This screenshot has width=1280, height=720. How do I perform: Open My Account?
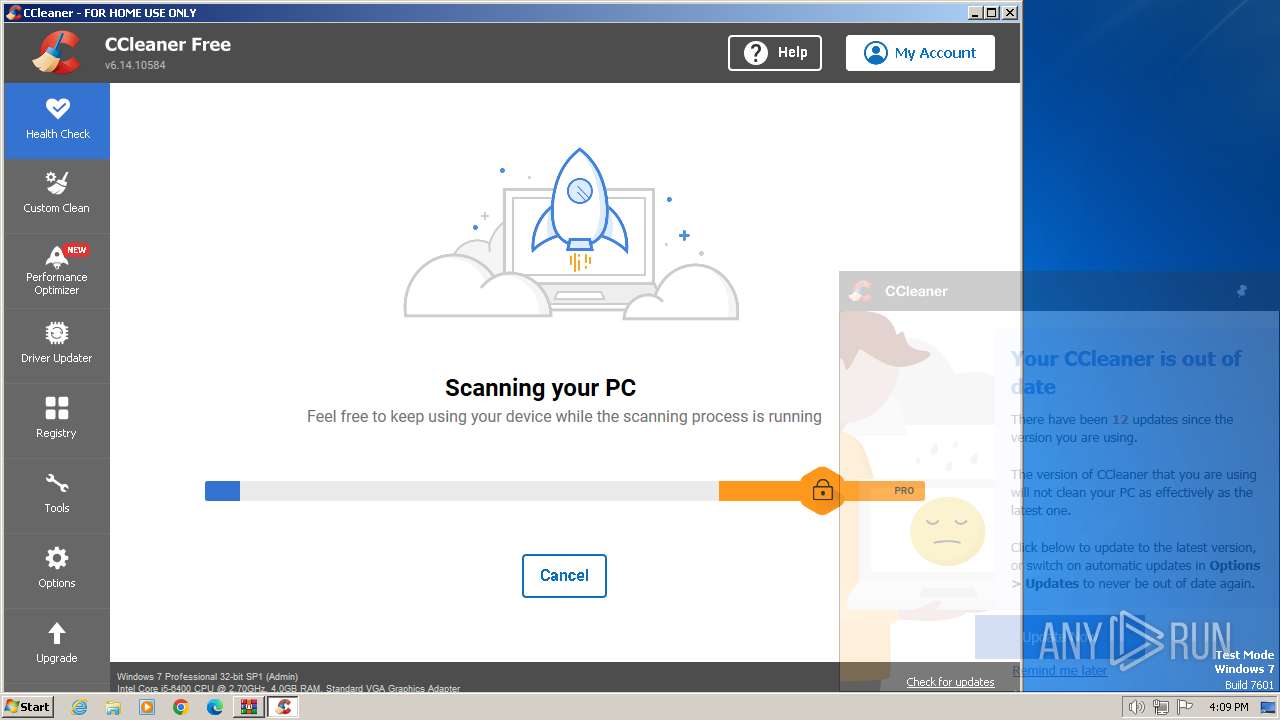click(x=920, y=53)
